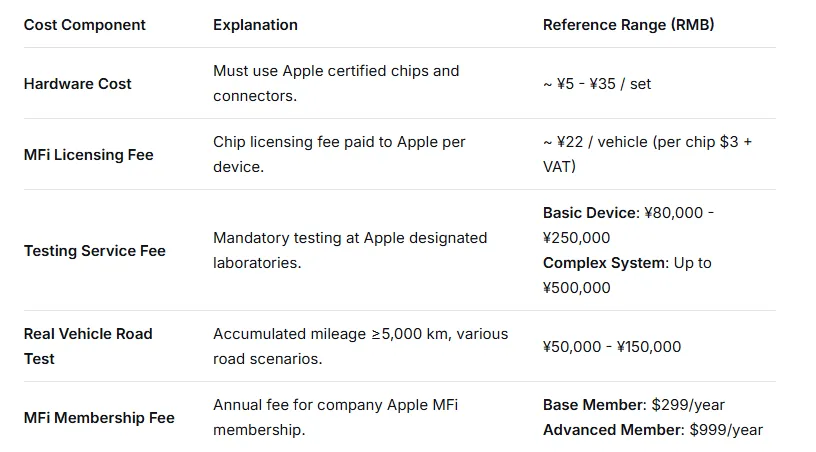Click the Reference Range (RMB) header

628,25
